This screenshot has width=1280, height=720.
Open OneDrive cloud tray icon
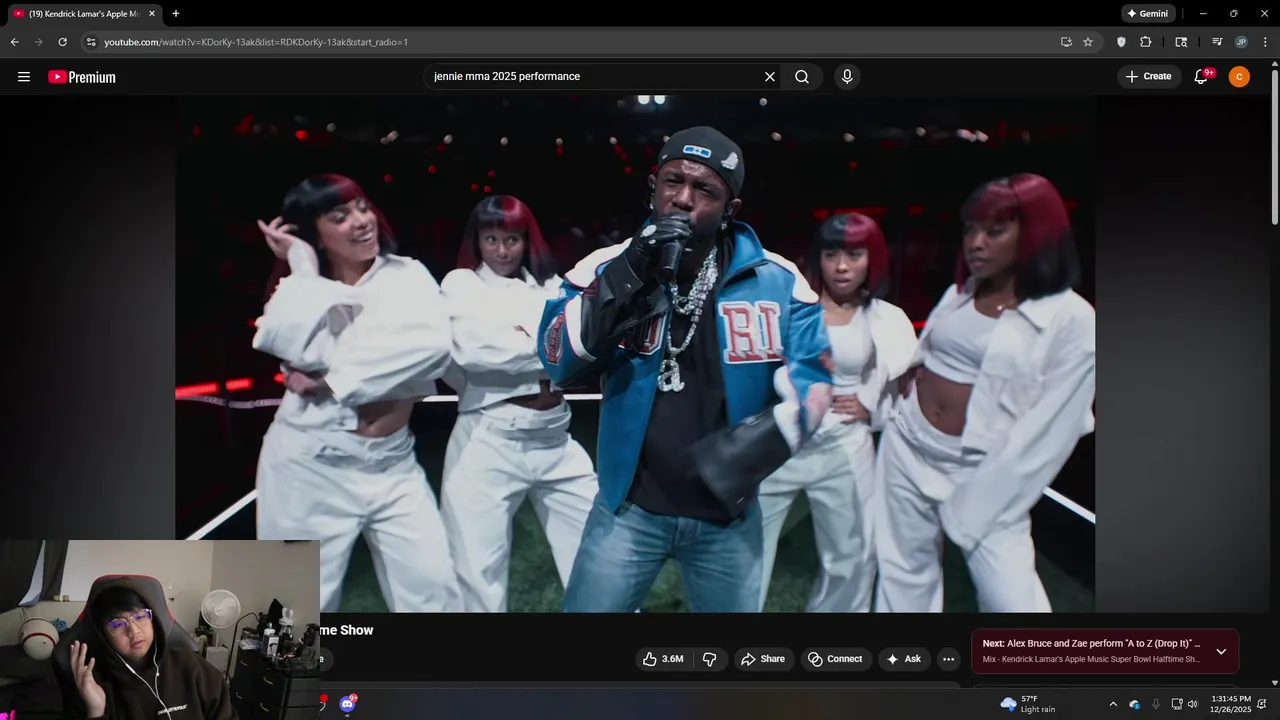[1135, 704]
